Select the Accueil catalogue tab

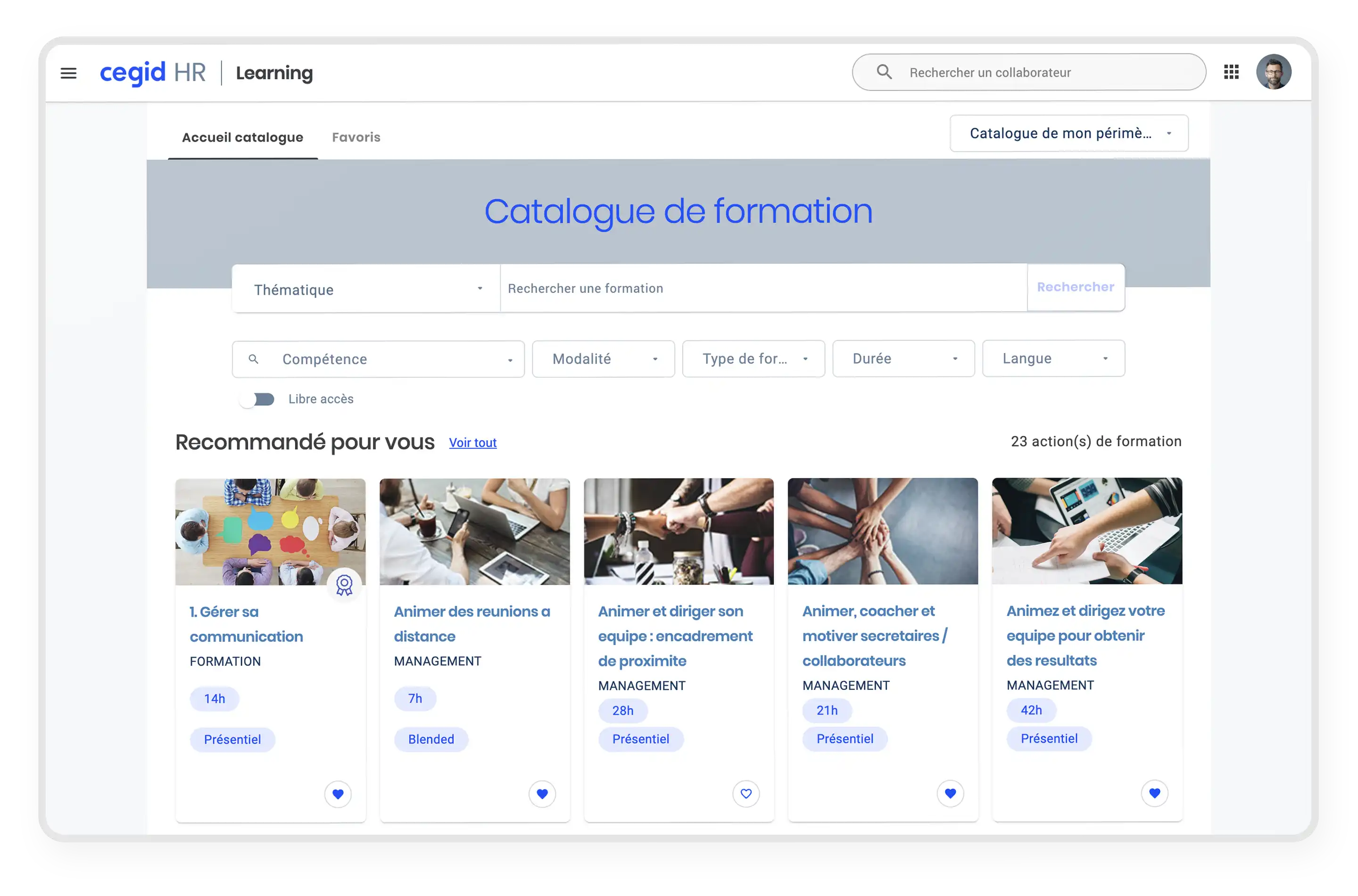tap(242, 137)
